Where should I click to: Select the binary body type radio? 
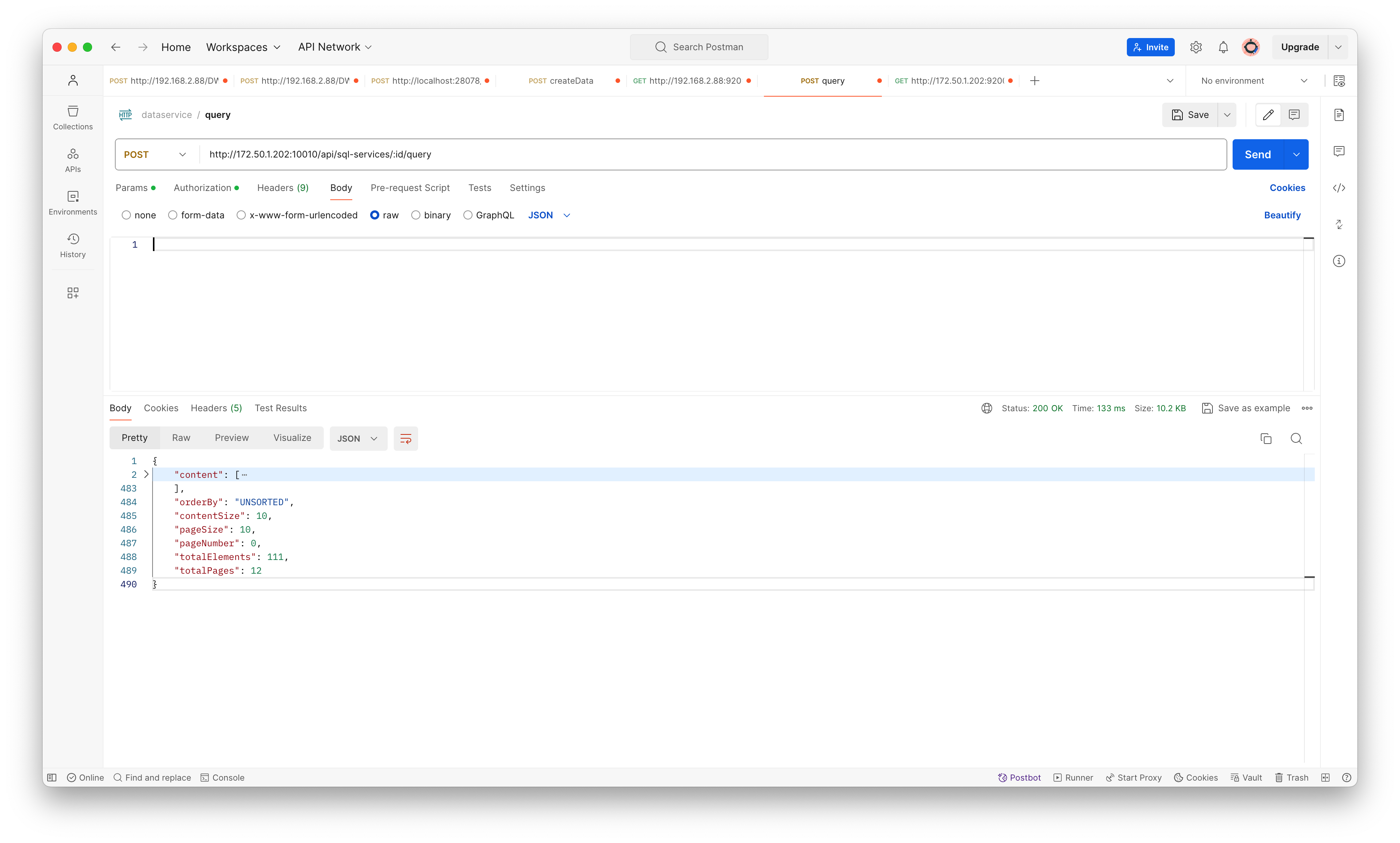click(x=416, y=215)
